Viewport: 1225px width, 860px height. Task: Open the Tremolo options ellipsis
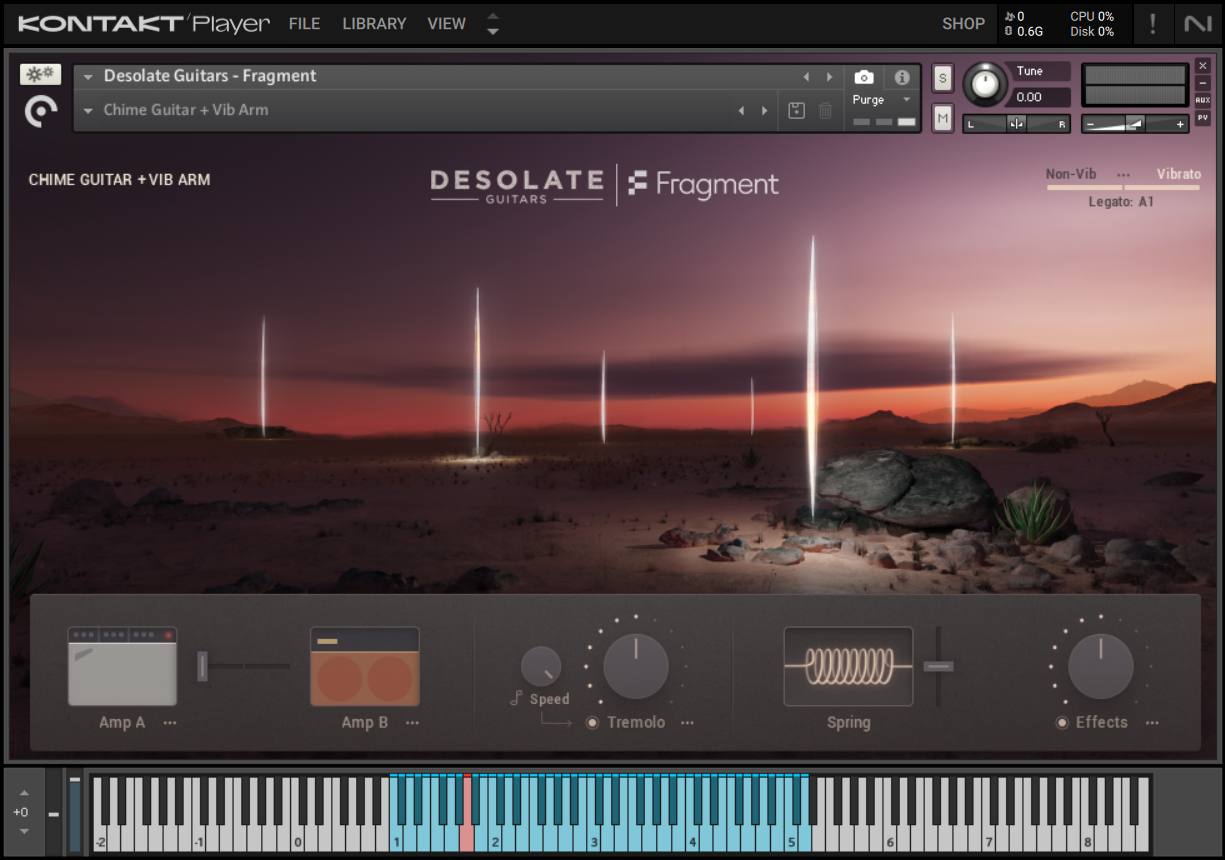[x=687, y=723]
